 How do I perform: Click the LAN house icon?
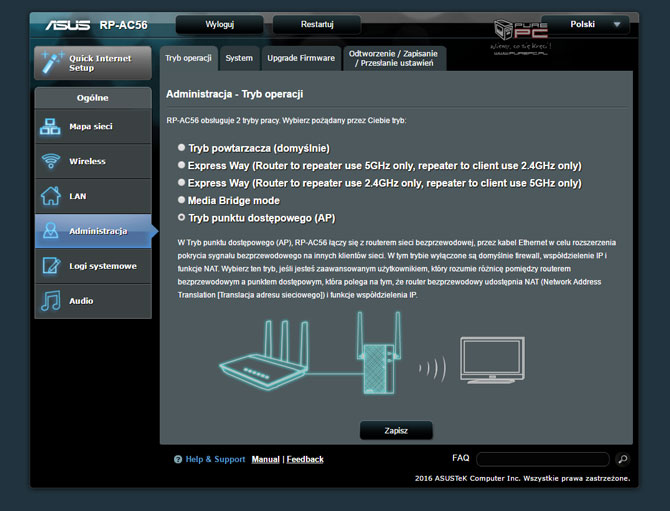point(50,196)
